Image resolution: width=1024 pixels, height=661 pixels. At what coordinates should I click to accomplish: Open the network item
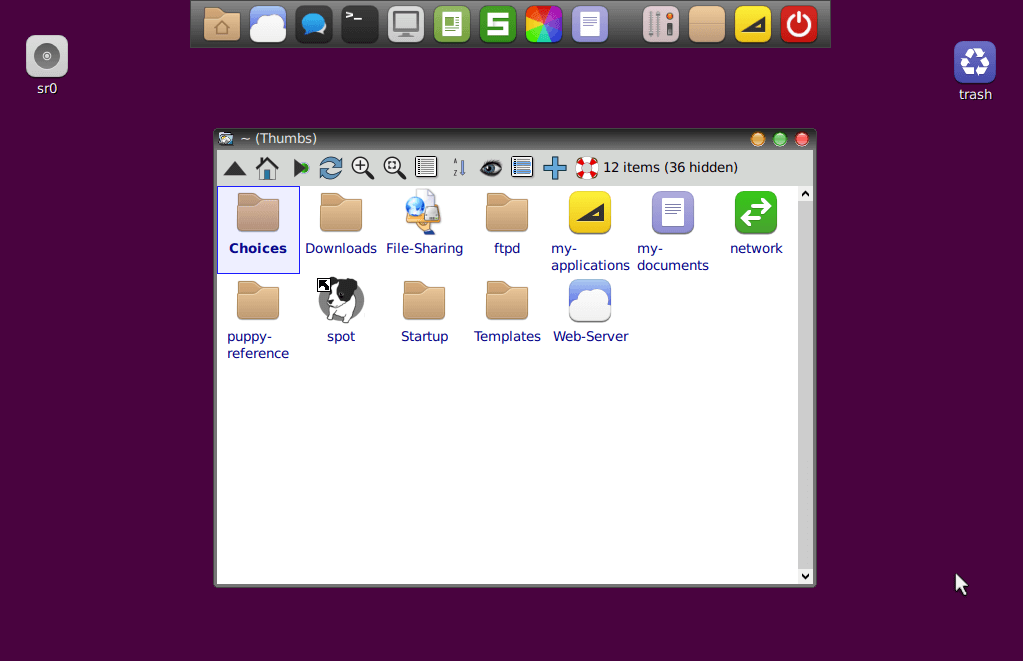[x=756, y=223]
